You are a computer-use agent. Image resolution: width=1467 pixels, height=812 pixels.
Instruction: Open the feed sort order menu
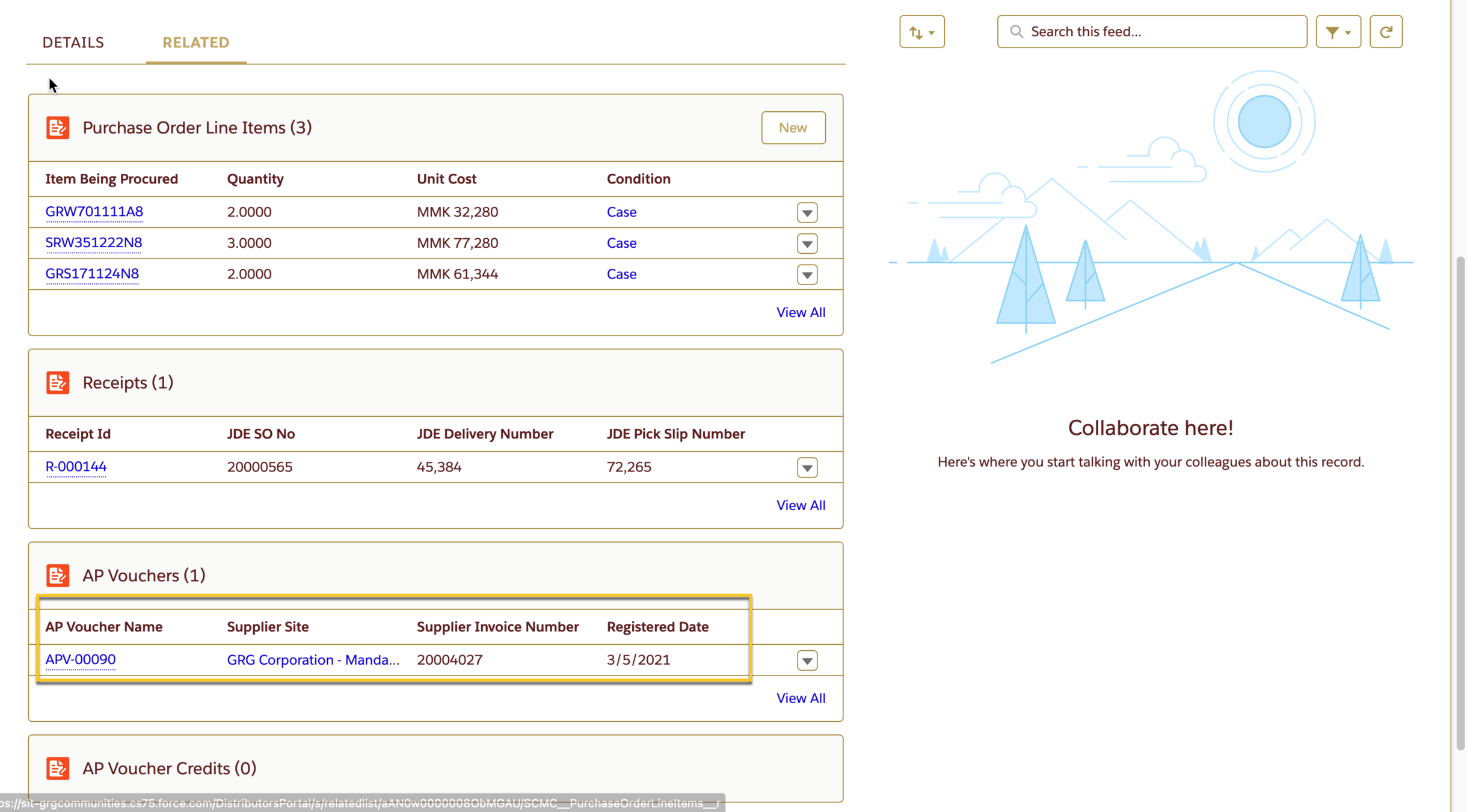tap(921, 32)
